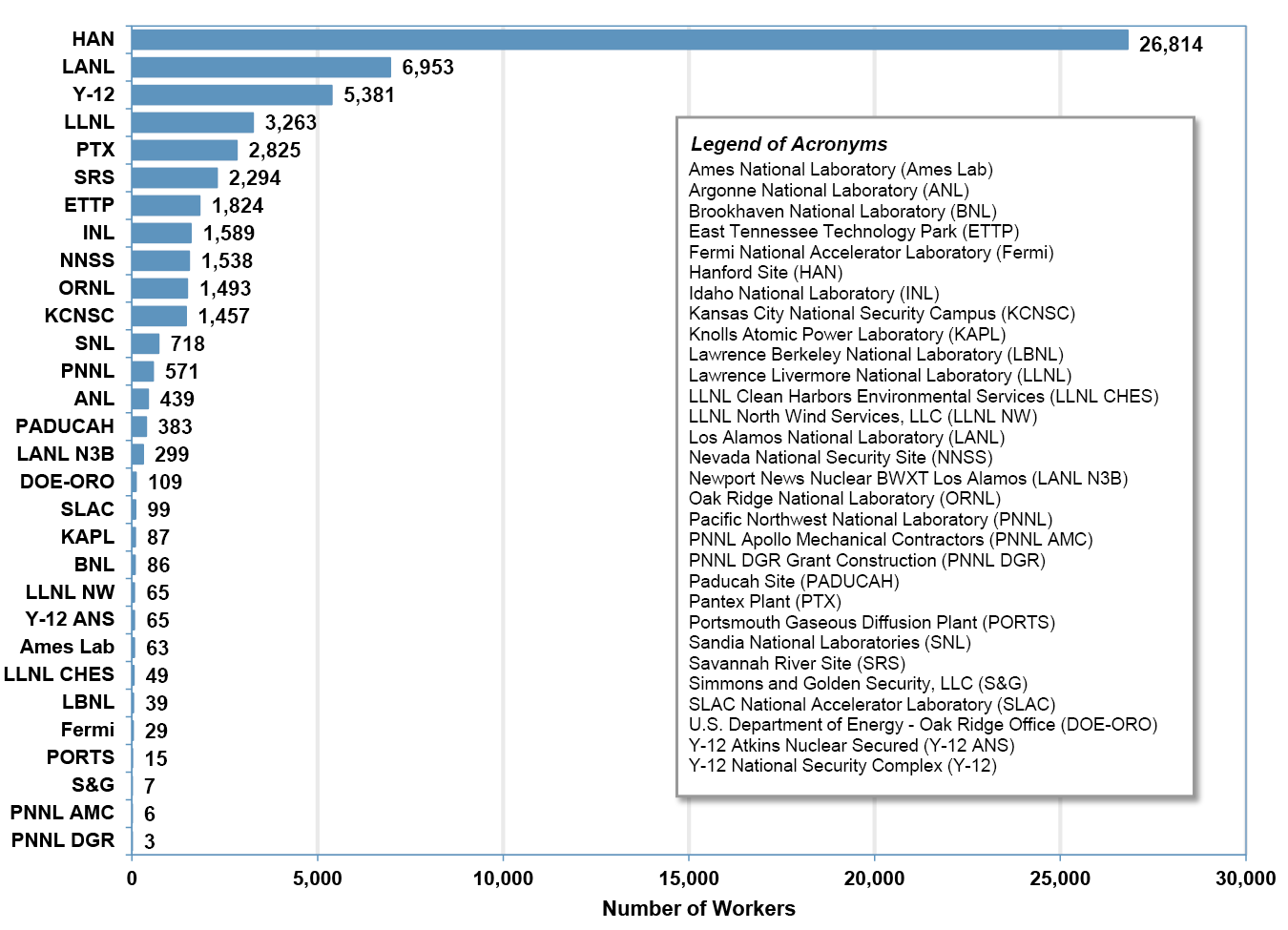Image resolution: width=1288 pixels, height=930 pixels.
Task: Click legend entry Fermi National Accelerator Laboratory
Action: [871, 253]
